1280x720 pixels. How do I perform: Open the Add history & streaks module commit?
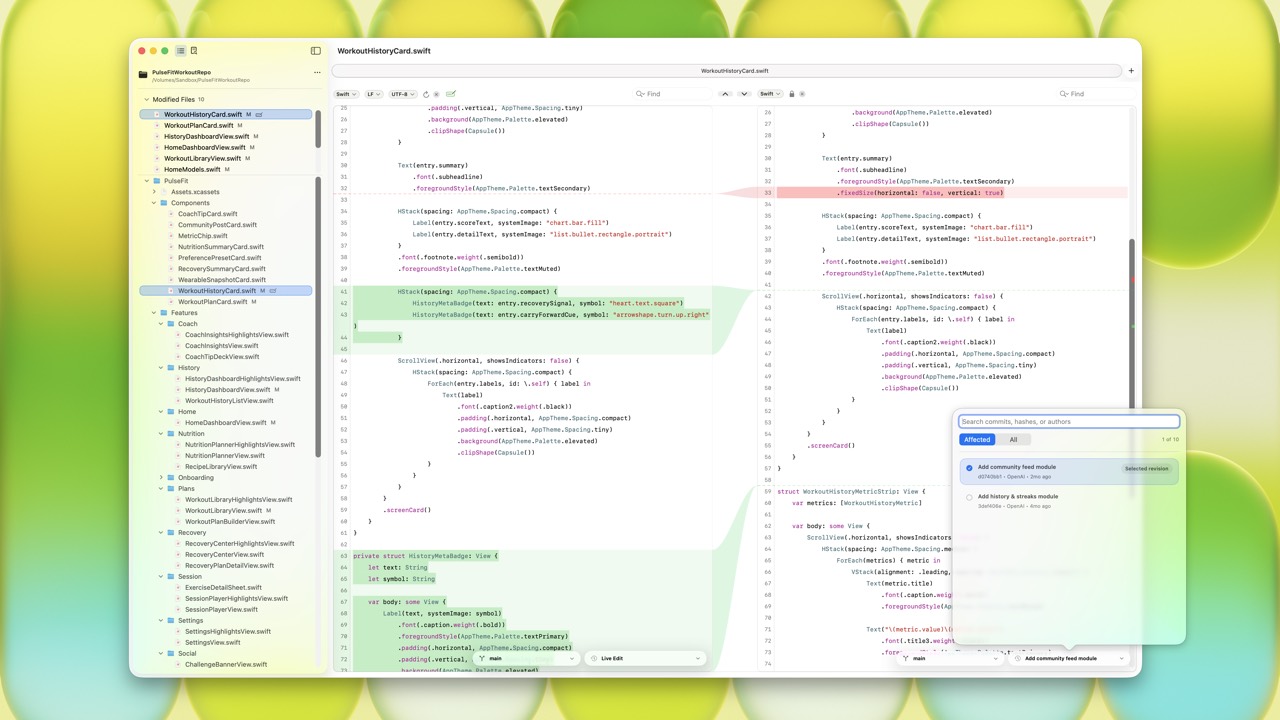pyautogui.click(x=1069, y=501)
